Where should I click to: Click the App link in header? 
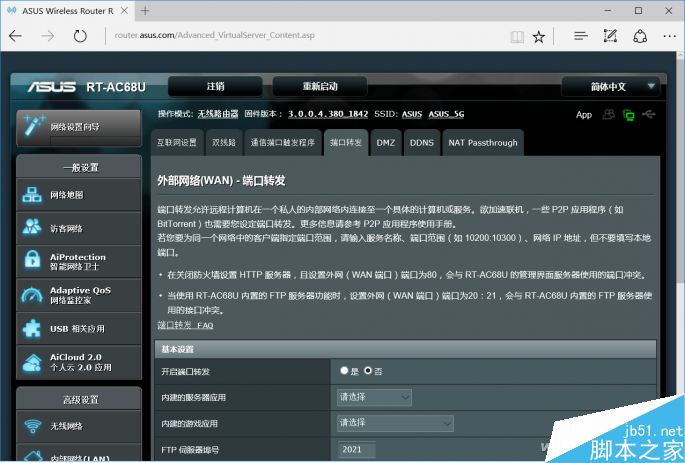[584, 115]
